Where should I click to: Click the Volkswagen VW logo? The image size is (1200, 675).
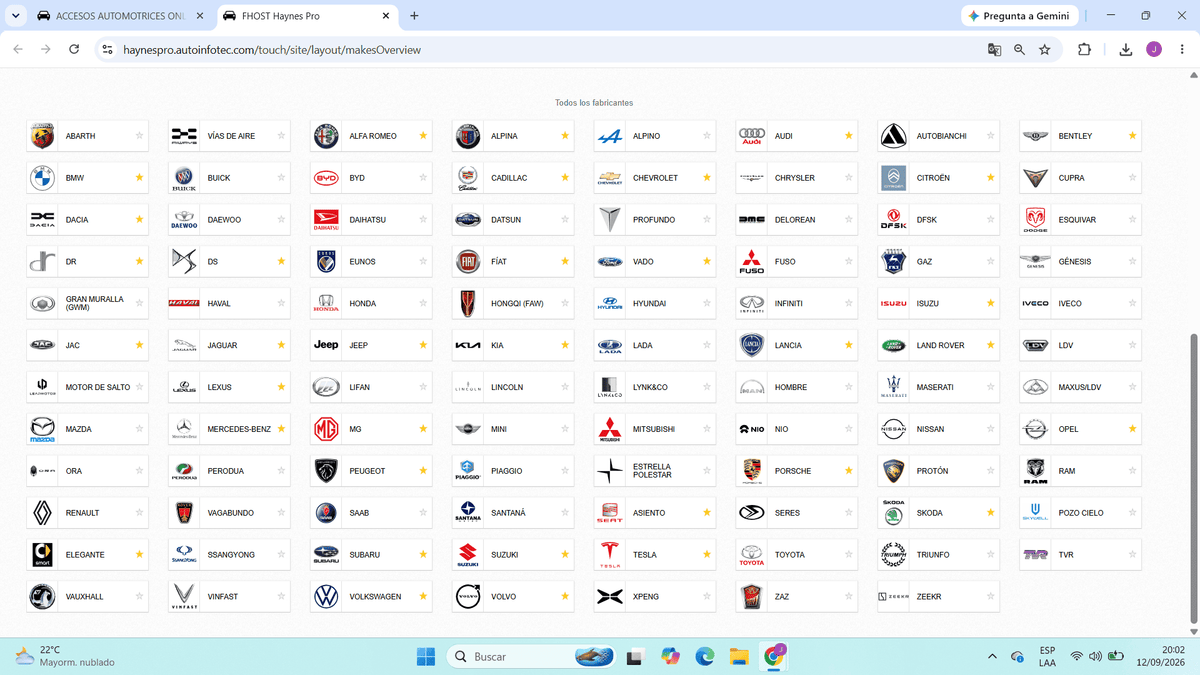click(x=326, y=597)
